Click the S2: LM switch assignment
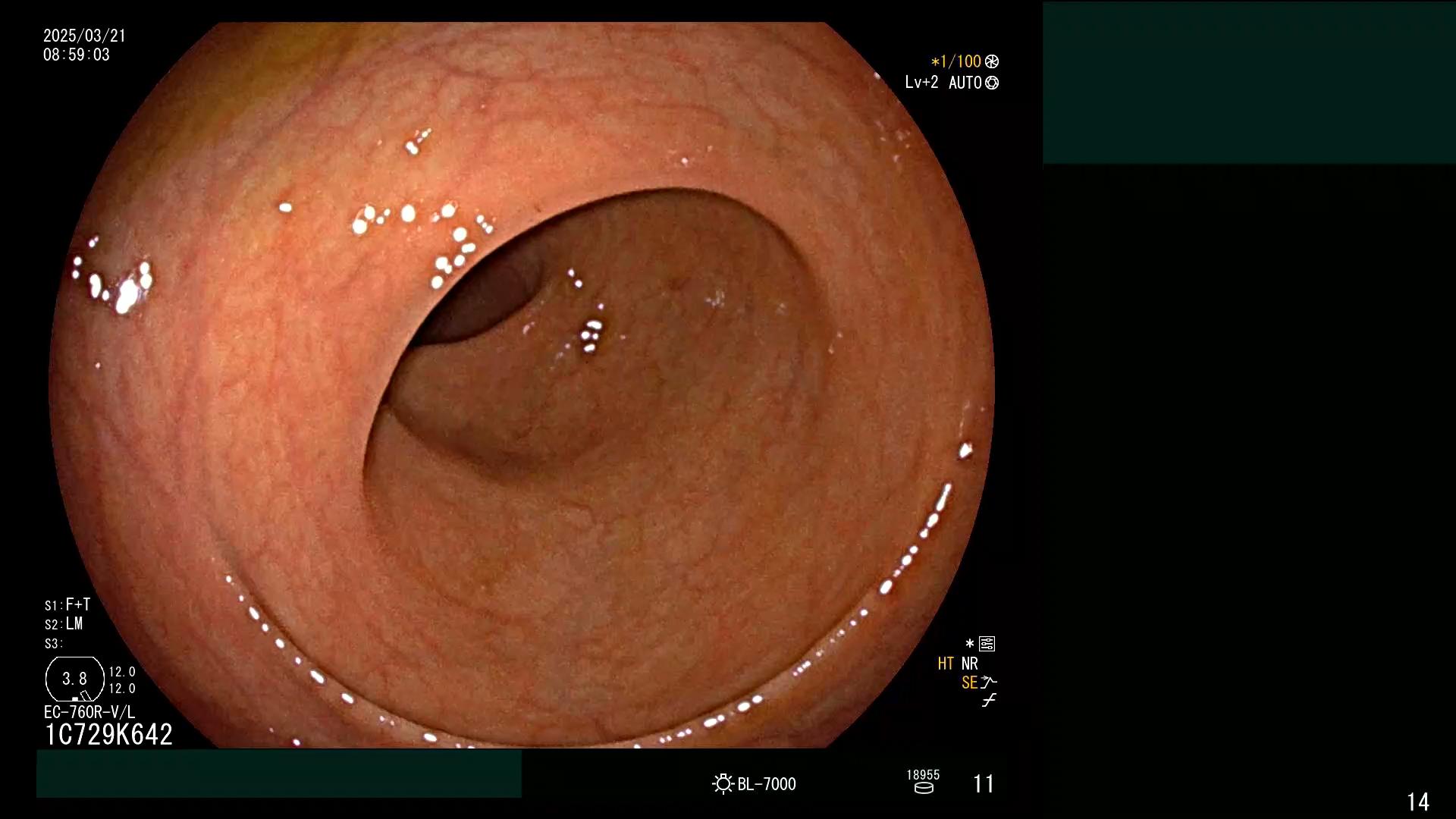The height and width of the screenshot is (819, 1456). point(64,623)
